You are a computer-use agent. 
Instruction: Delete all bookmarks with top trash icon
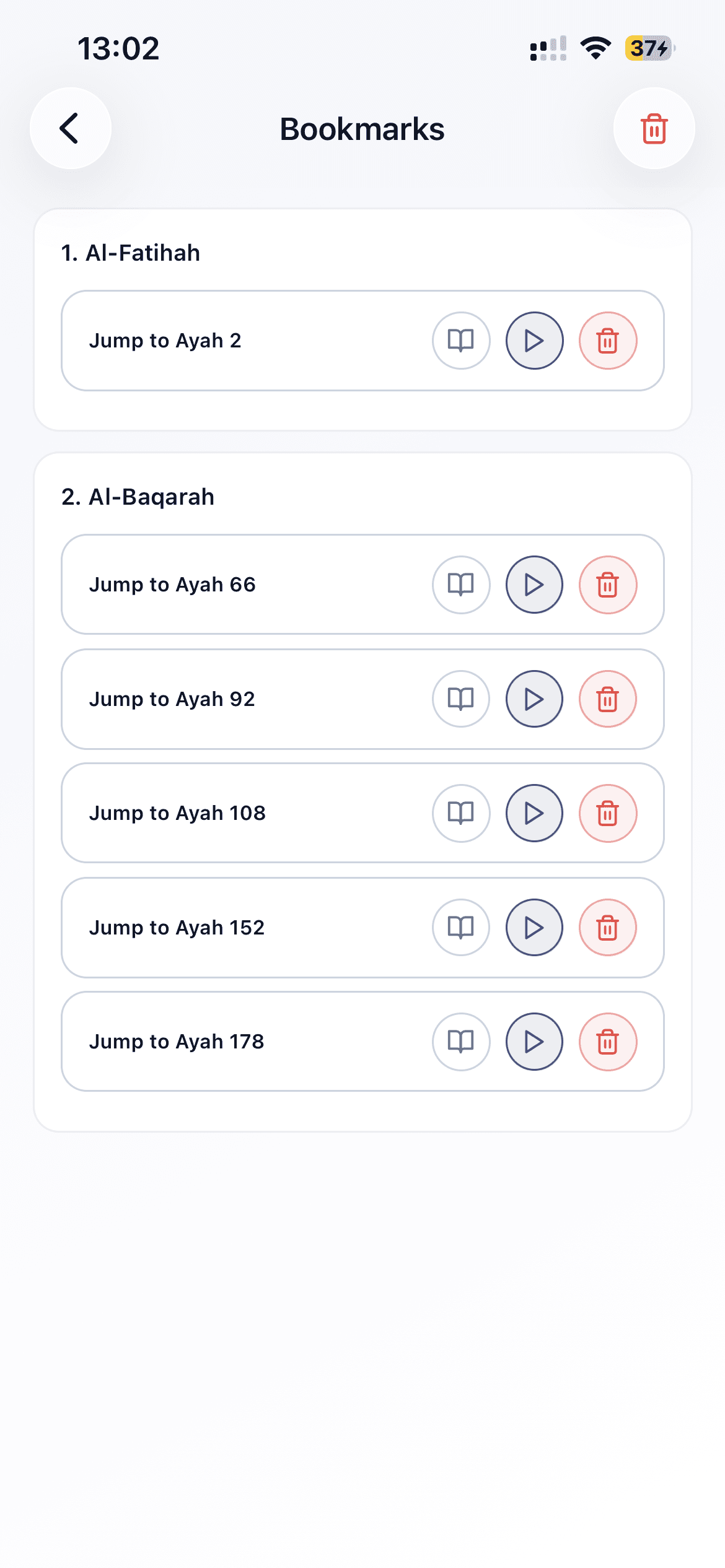[654, 128]
